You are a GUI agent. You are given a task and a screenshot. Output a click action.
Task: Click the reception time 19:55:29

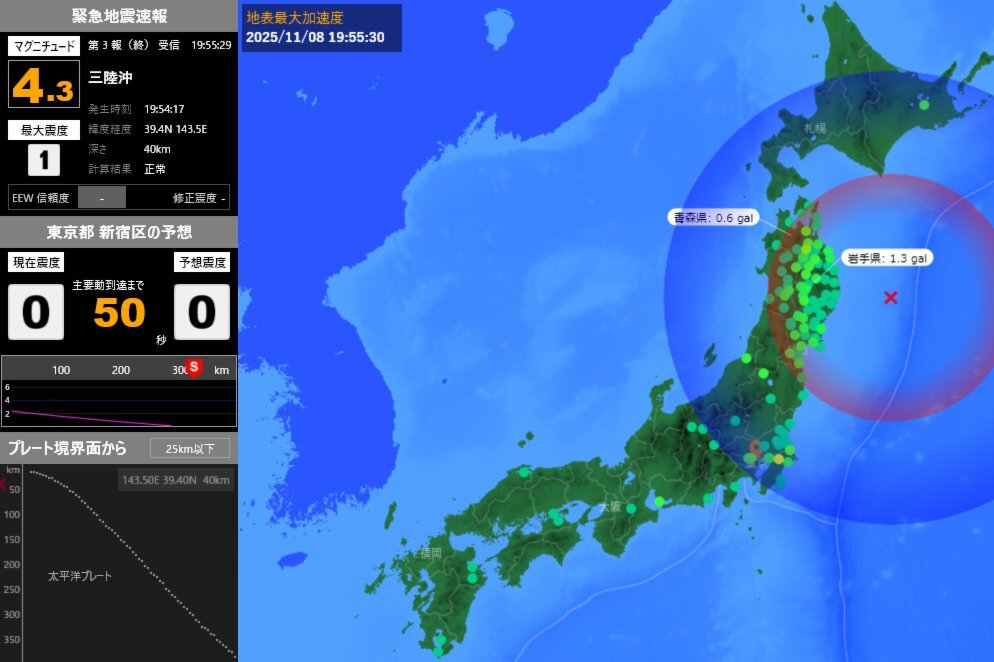click(x=211, y=45)
